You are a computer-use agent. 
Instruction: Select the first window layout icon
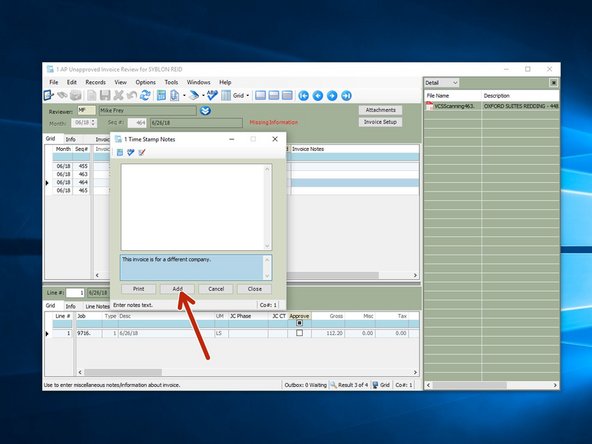point(260,96)
